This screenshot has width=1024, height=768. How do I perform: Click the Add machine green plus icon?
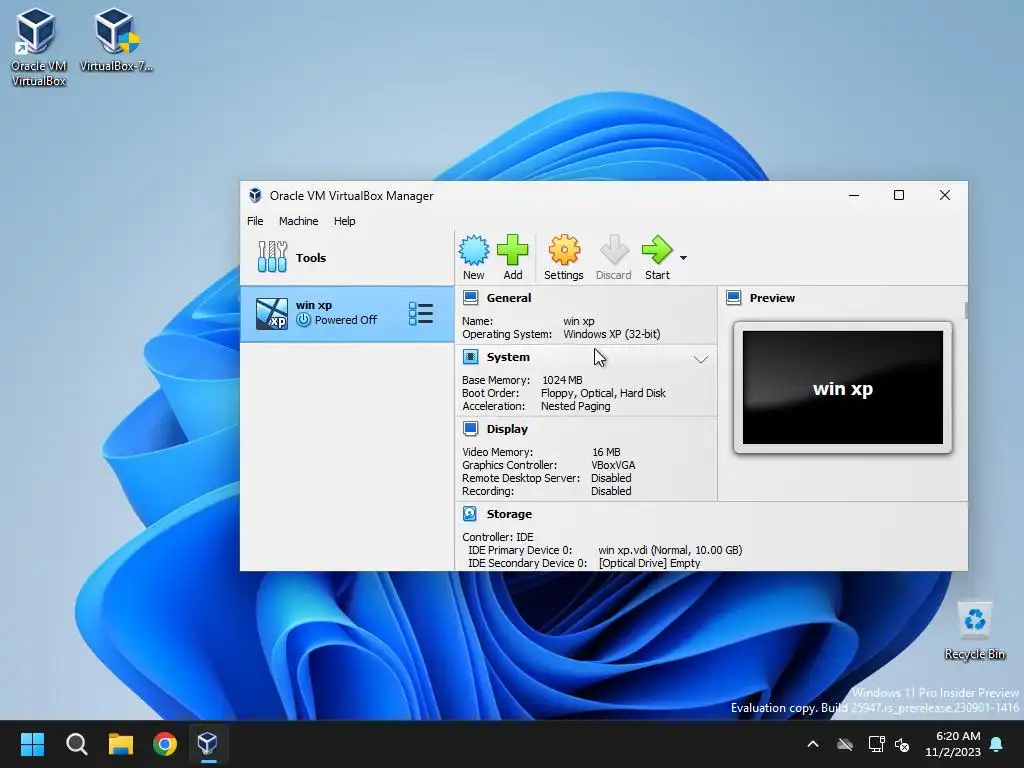[x=513, y=250]
